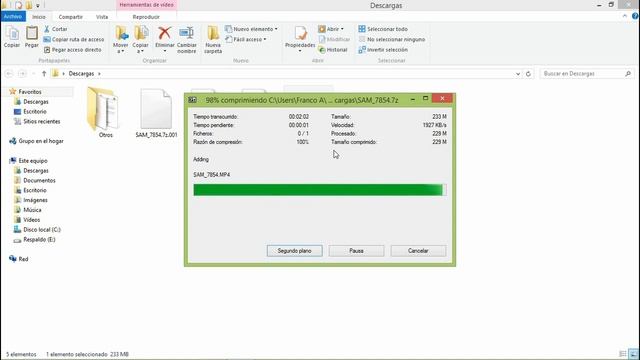This screenshot has width=640, height=360.
Task: Select Cortar in the ribbon
Action: (56, 29)
